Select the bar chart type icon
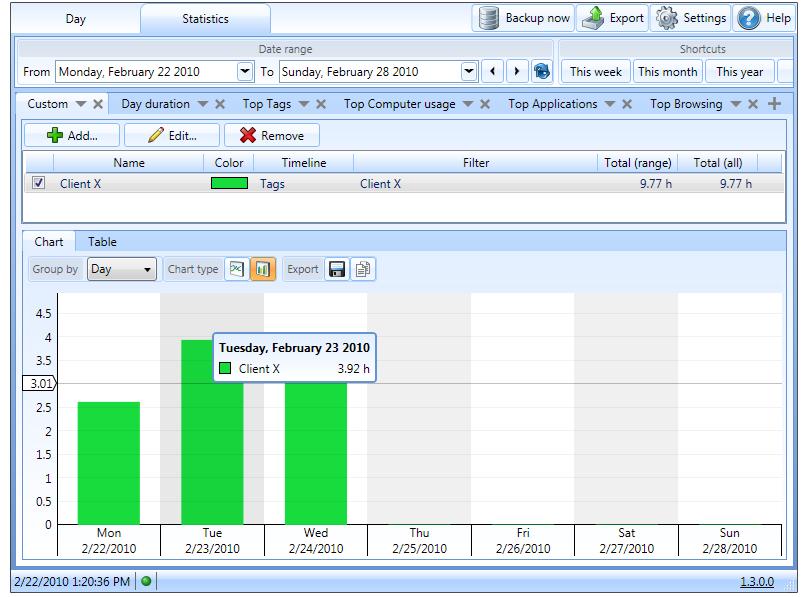This screenshot has height=597, width=803. [263, 269]
